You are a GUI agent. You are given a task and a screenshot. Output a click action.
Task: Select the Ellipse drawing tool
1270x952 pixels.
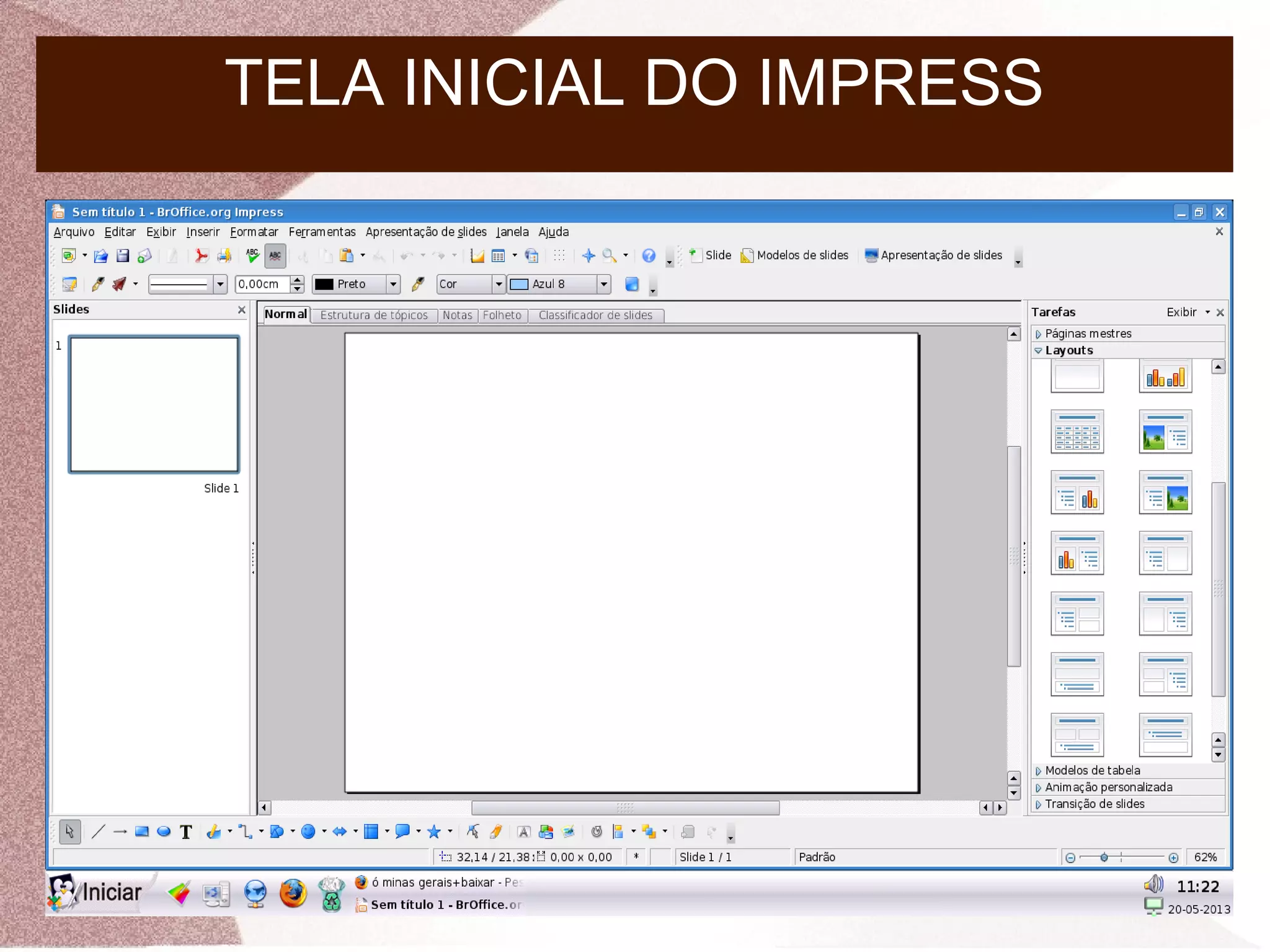pyautogui.click(x=164, y=832)
